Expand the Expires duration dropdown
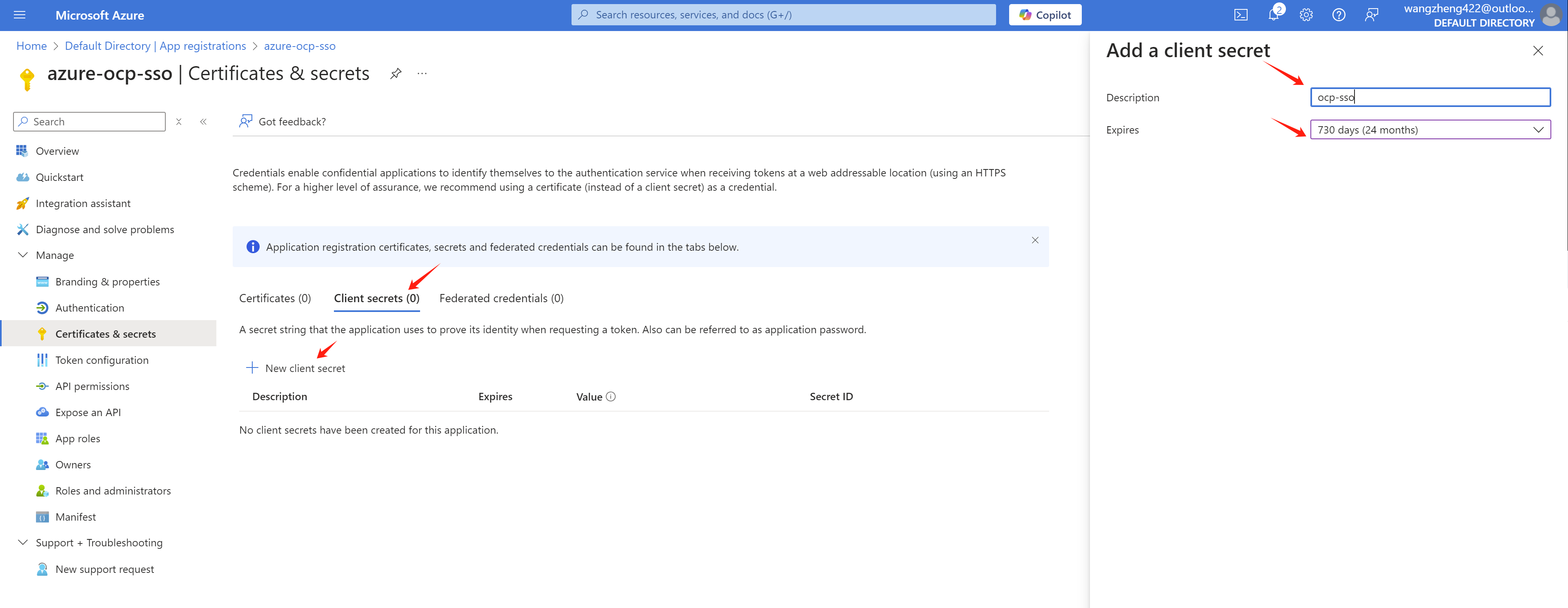This screenshot has height=608, width=1568. click(1430, 129)
